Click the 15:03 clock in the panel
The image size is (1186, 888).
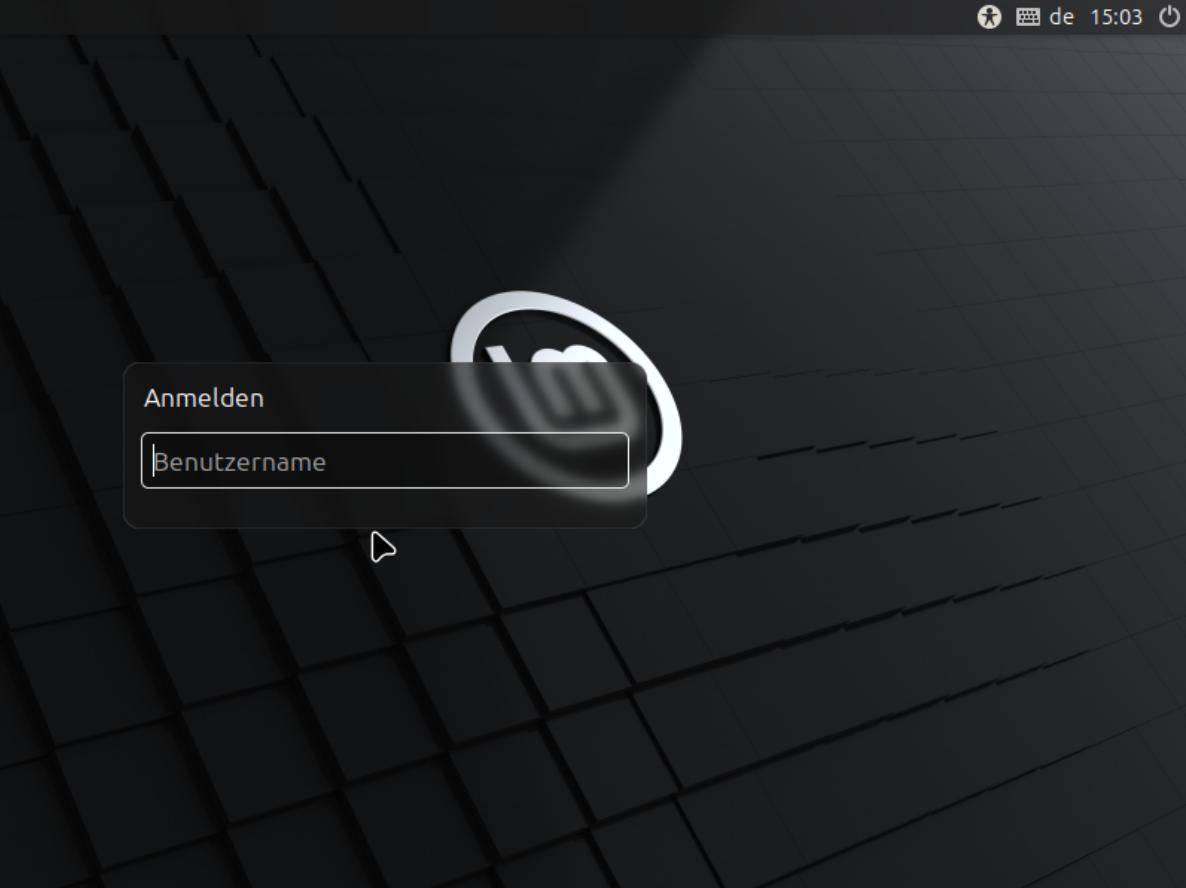[x=1116, y=17]
